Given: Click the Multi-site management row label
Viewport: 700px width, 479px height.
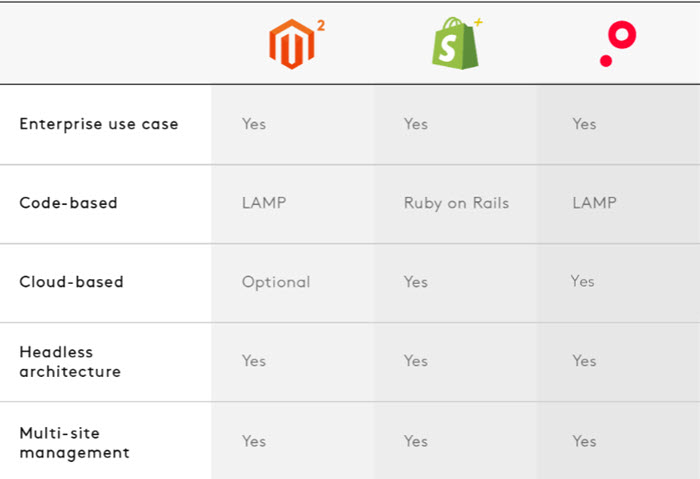Looking at the screenshot, I should coord(75,441).
